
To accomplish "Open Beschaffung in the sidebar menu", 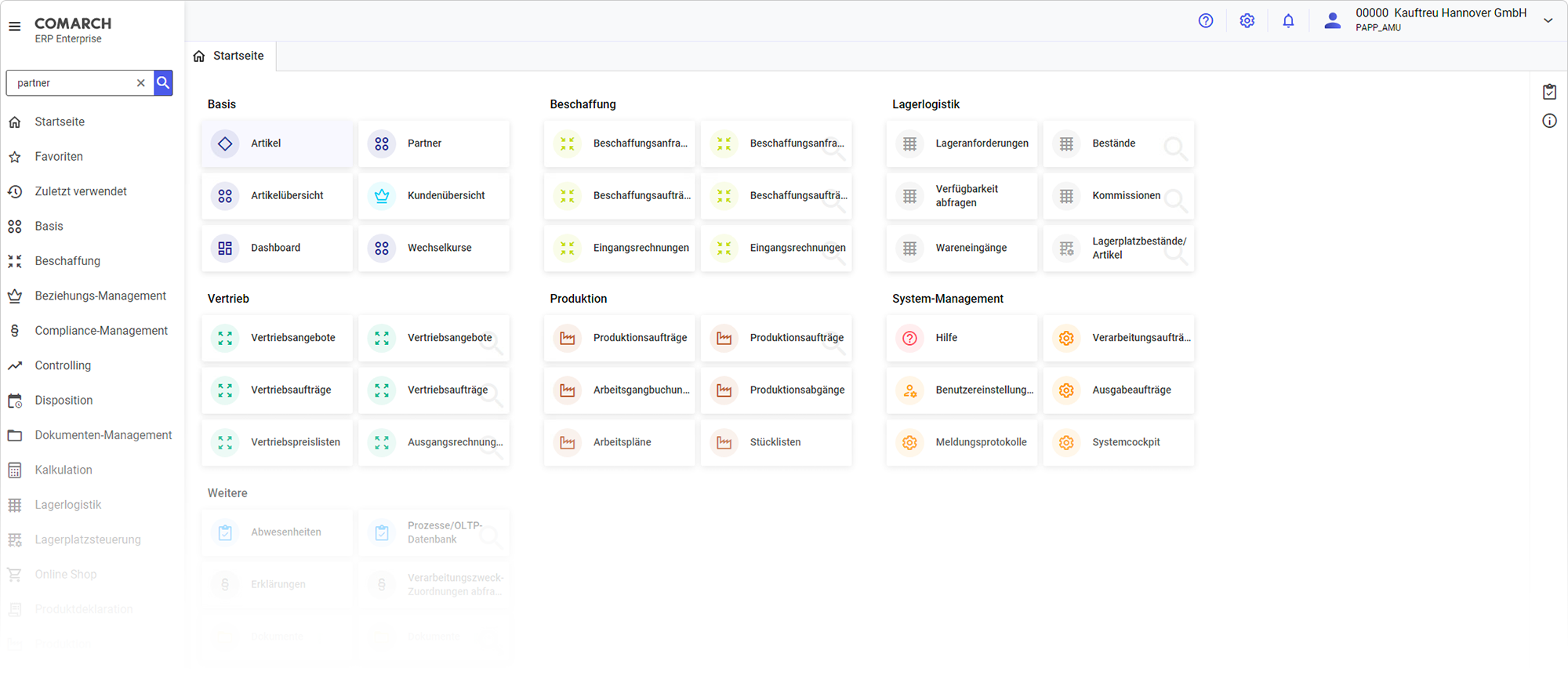I will pos(67,261).
